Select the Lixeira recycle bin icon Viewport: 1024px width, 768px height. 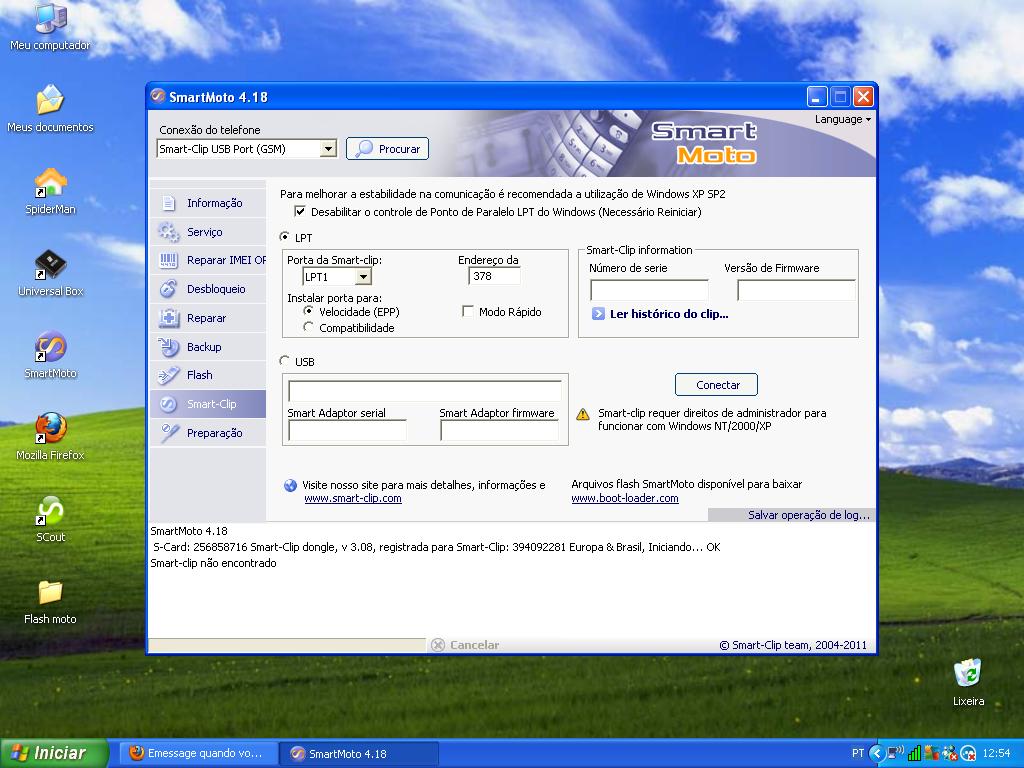968,682
